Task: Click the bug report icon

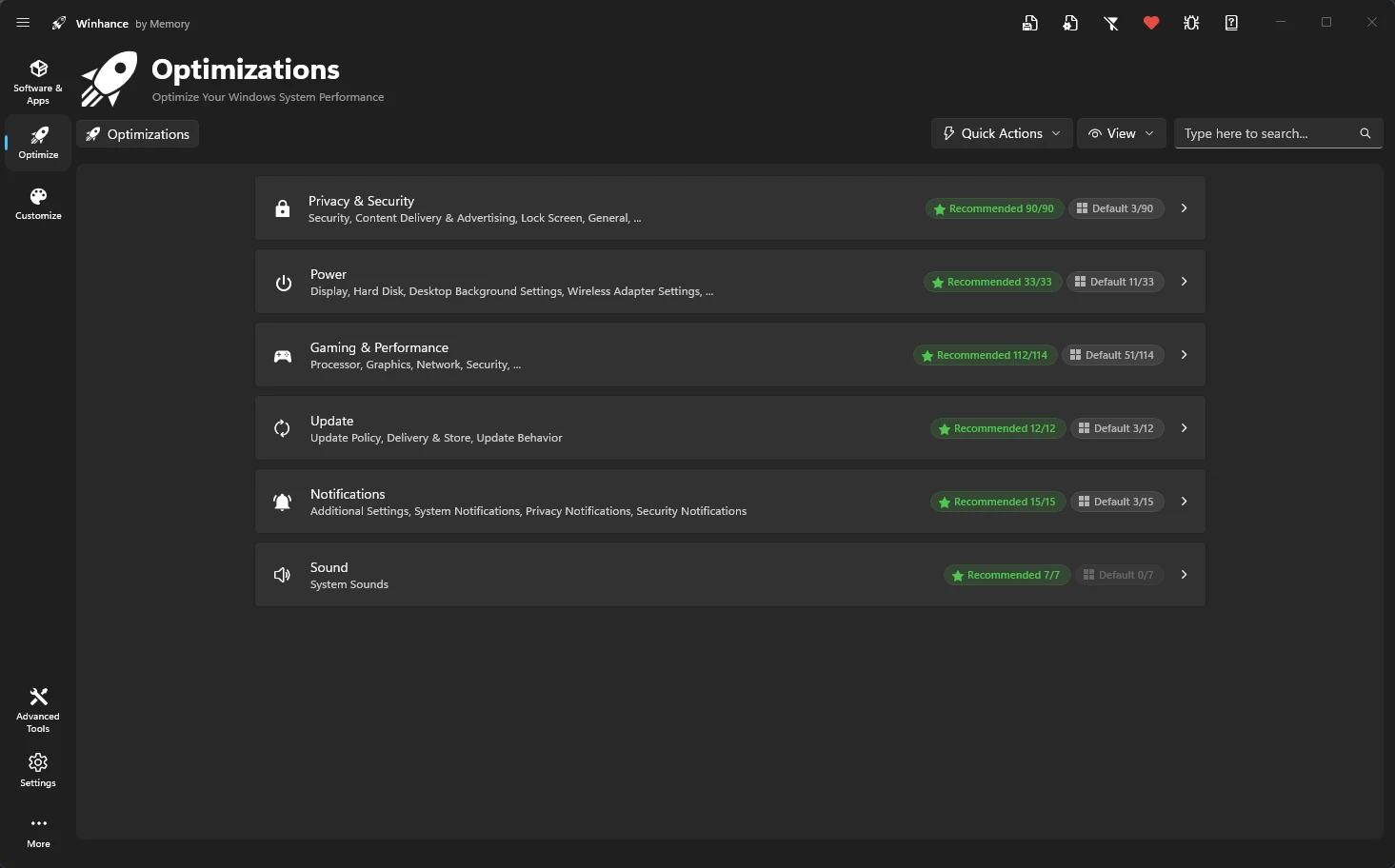Action: tap(1191, 23)
